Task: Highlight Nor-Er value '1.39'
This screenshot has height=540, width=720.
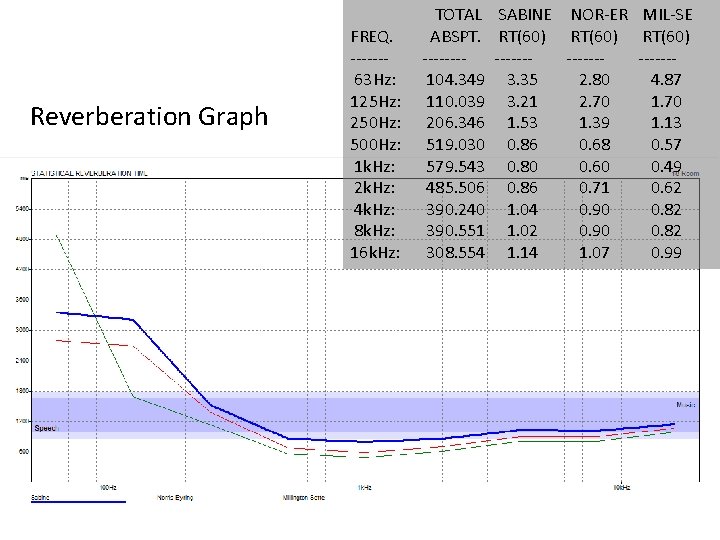Action: (594, 123)
